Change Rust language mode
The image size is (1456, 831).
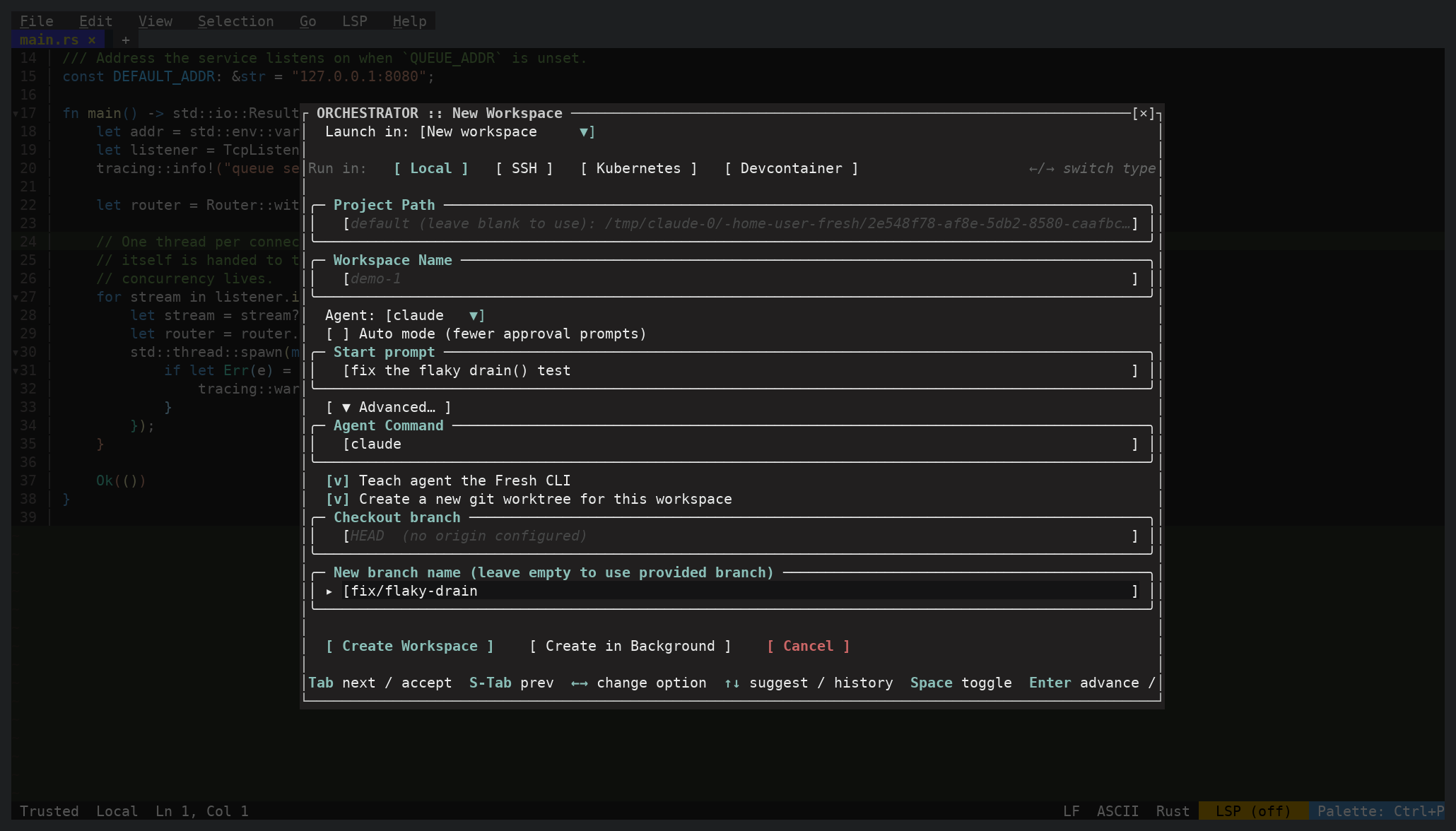pos(1173,811)
